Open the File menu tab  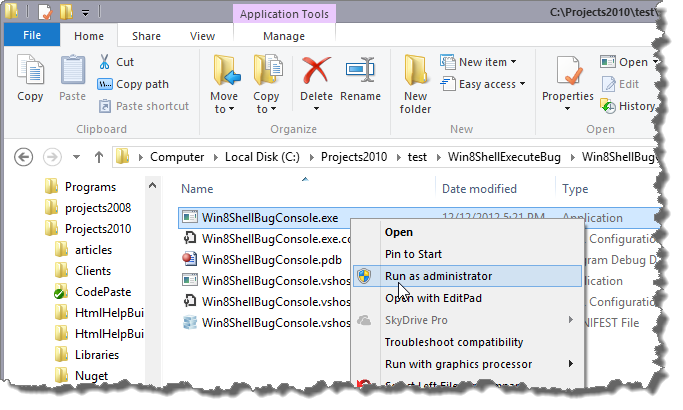tap(31, 36)
